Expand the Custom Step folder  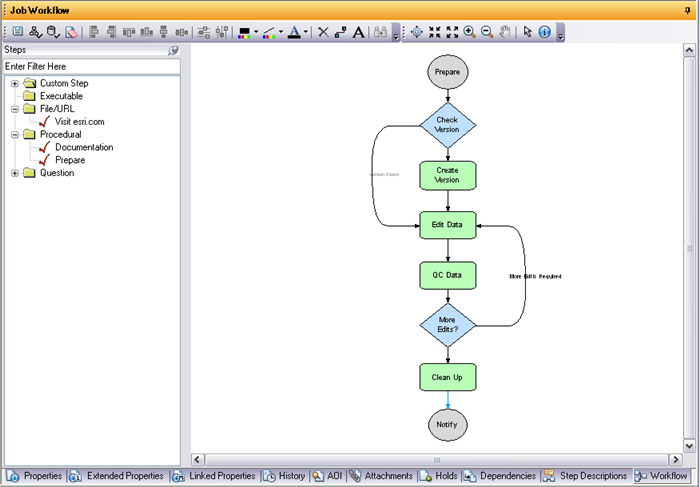pos(15,83)
